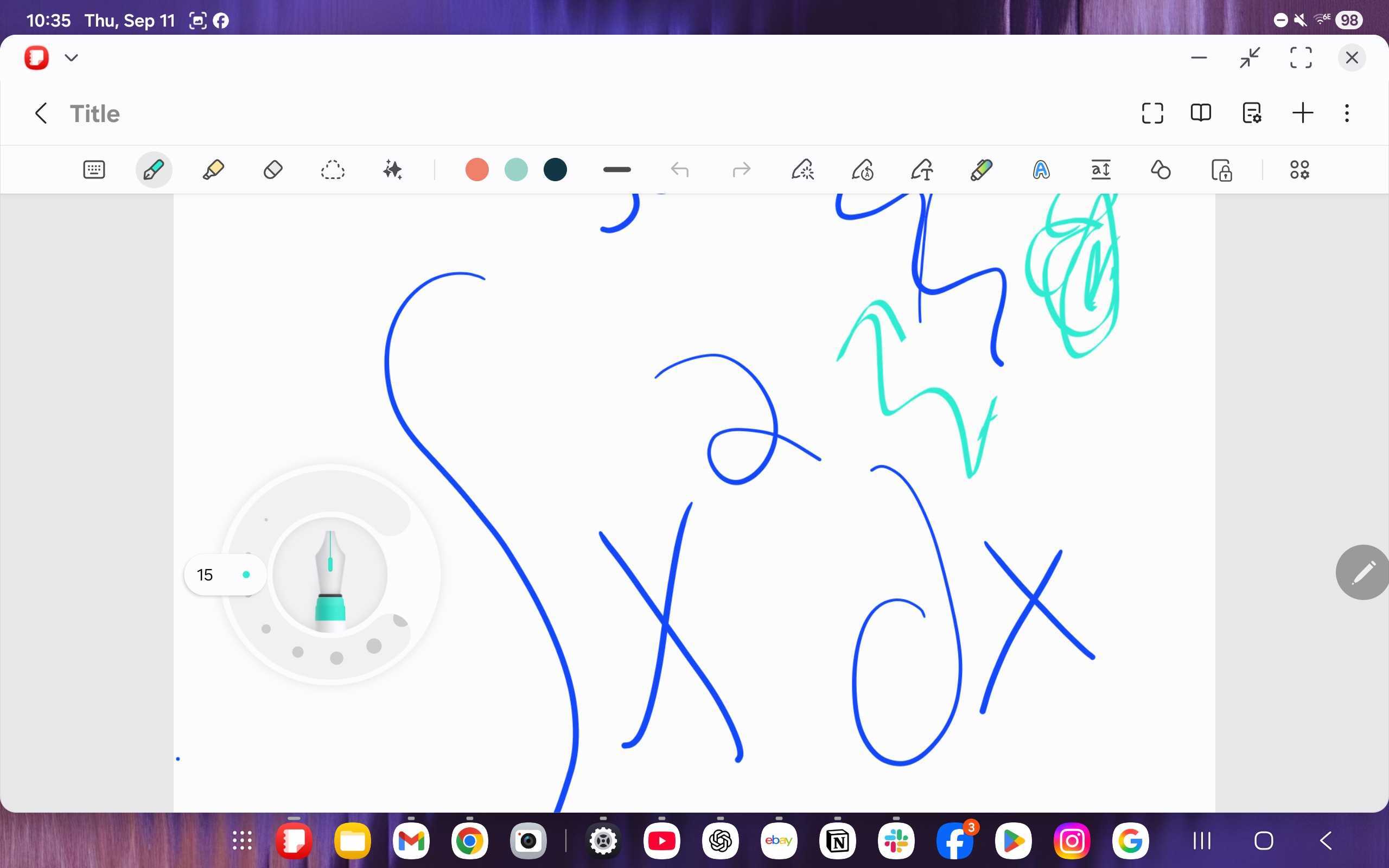This screenshot has height=868, width=1389.
Task: Switch to keyboard text input mode
Action: 94,170
